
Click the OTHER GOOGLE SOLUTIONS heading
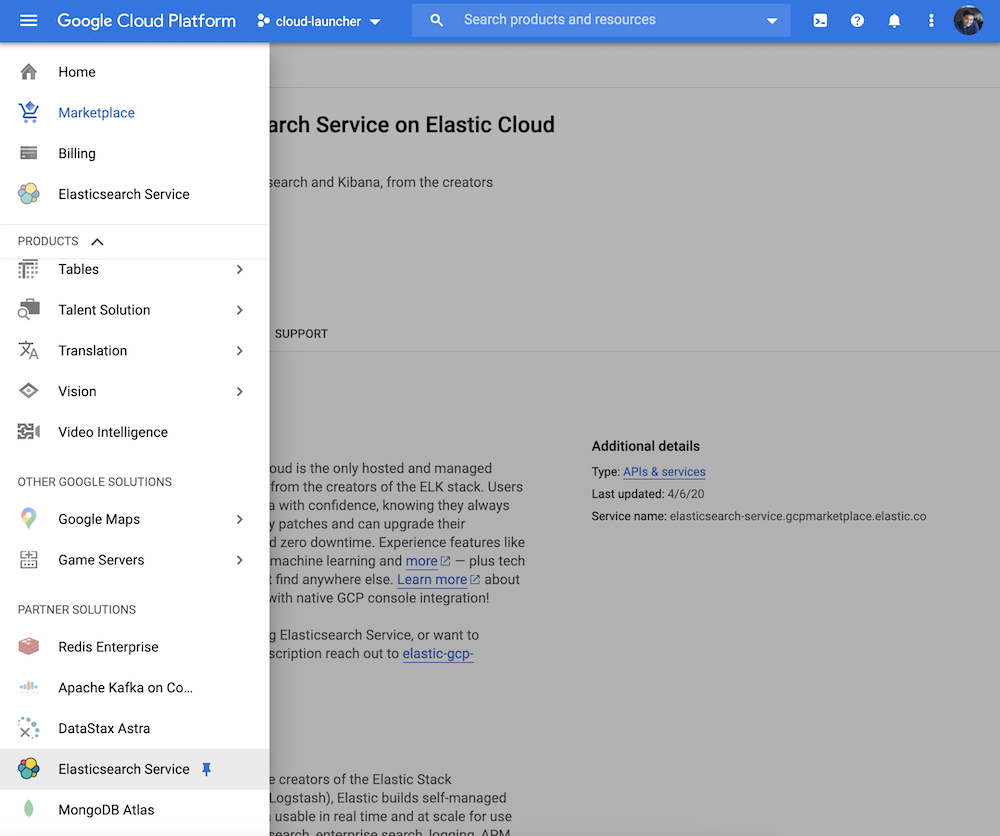tap(94, 482)
